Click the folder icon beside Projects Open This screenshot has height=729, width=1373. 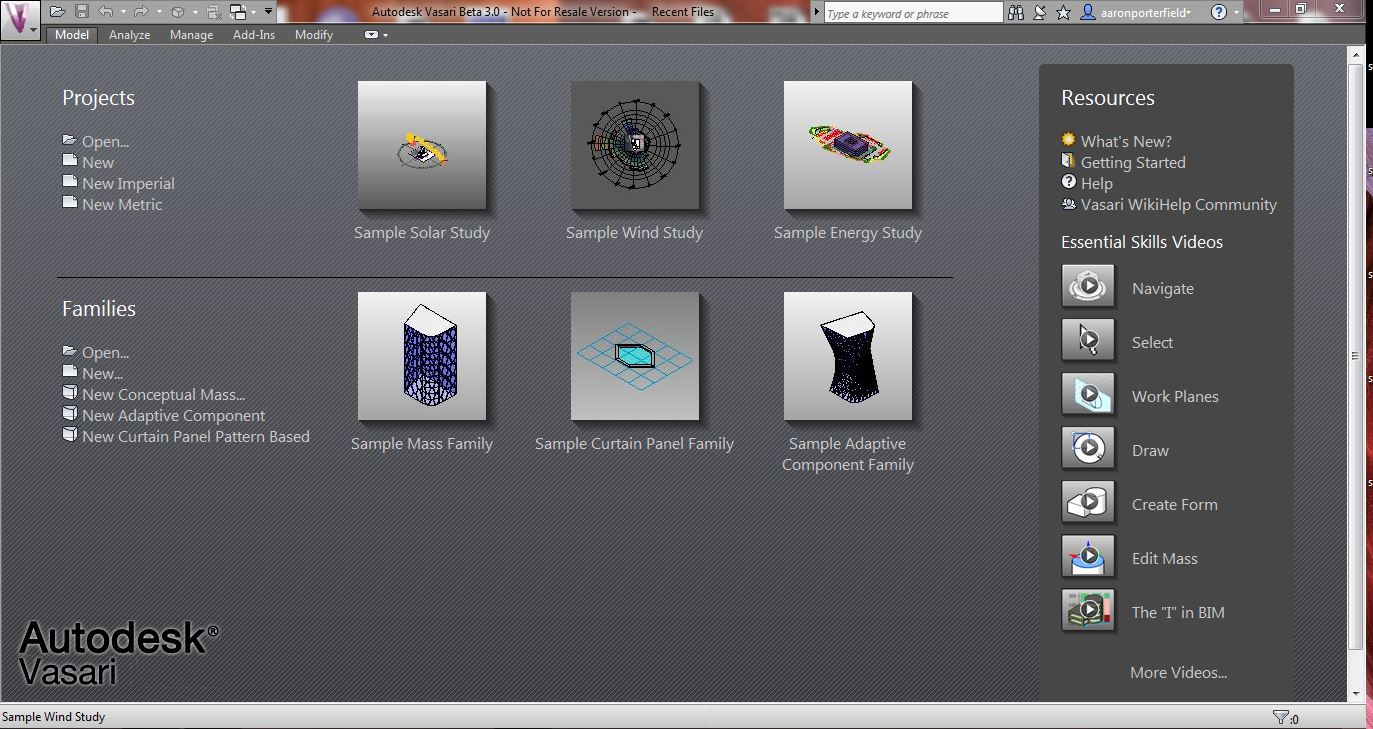tap(69, 140)
